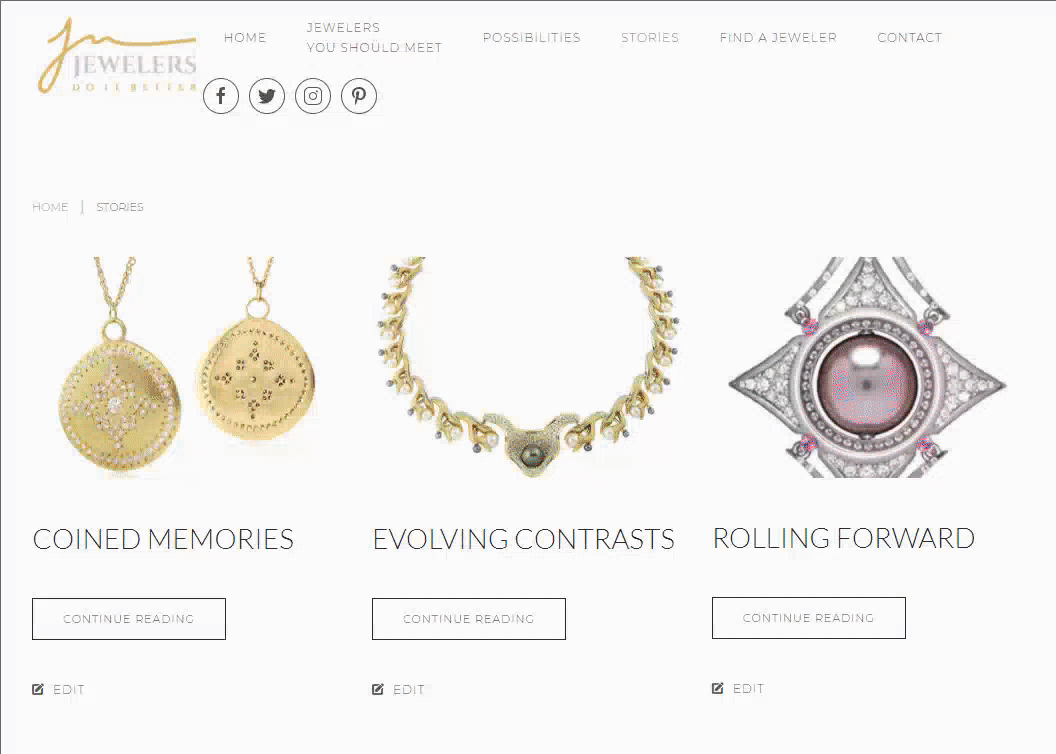Screen dimensions: 1056x754
Task: Open Find a Jeweler page
Action: (x=778, y=38)
